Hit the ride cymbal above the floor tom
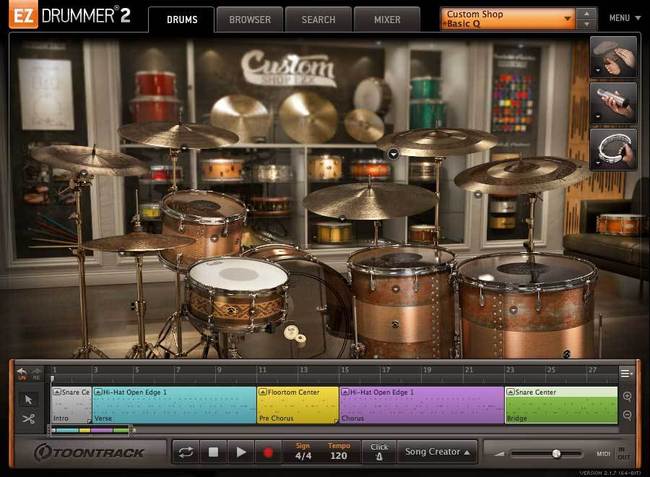The width and height of the screenshot is (650, 477). point(369,201)
